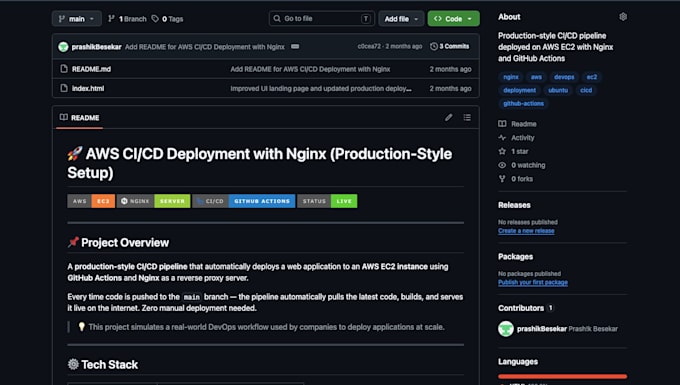Open the README outline list icon
This screenshot has height=385, width=680.
point(467,117)
